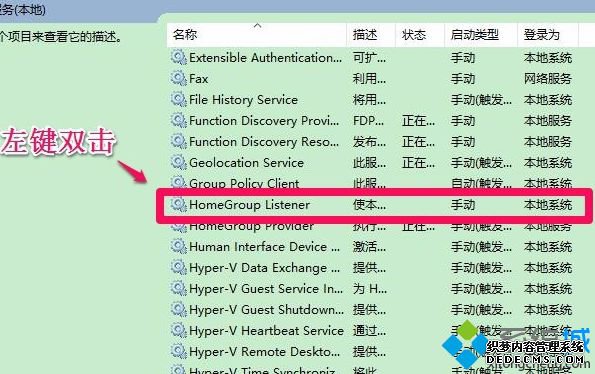Select the Function Discovery Provi... service name
595x374 pixels.
click(264, 121)
